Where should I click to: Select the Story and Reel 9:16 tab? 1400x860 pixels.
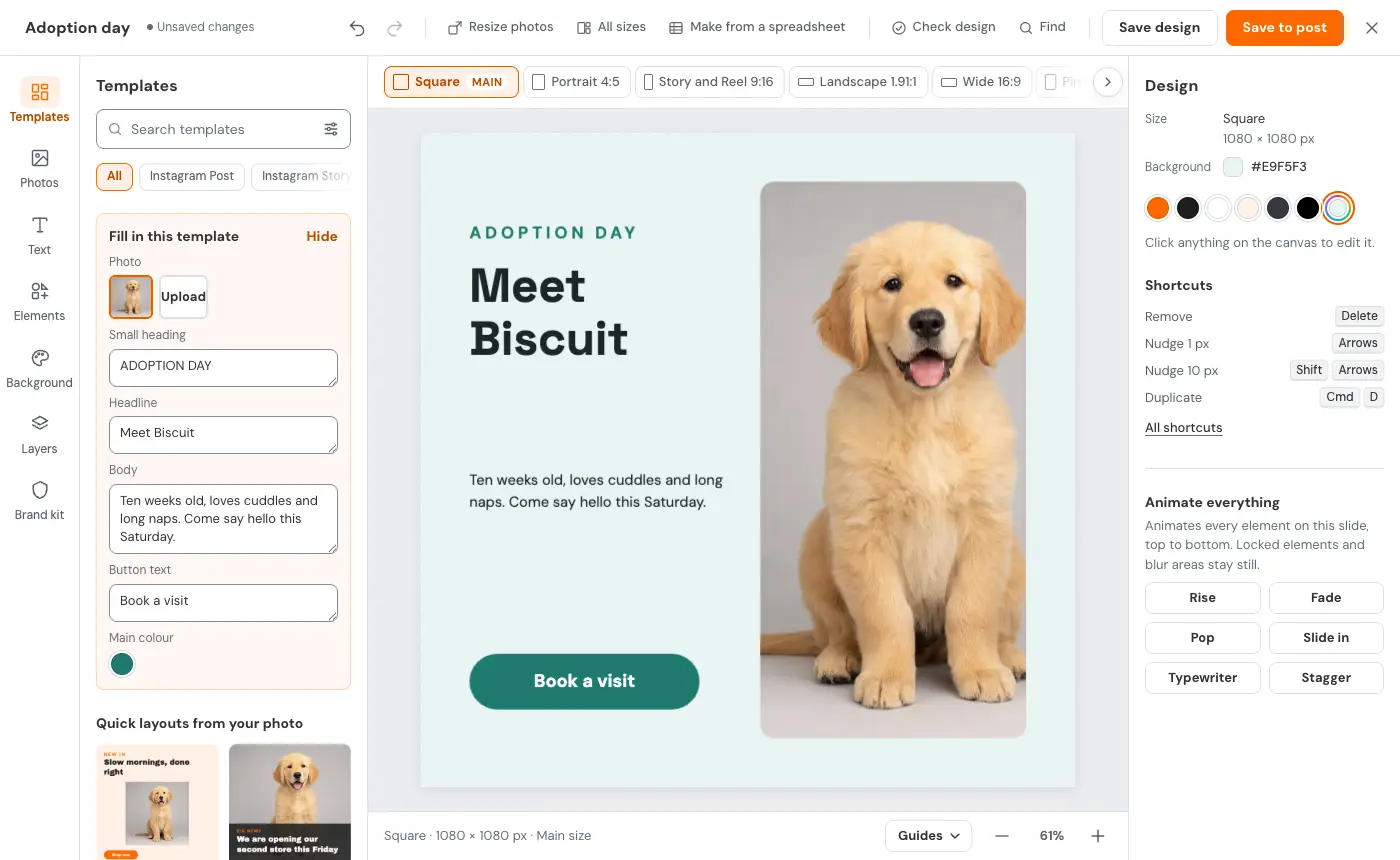click(x=709, y=82)
